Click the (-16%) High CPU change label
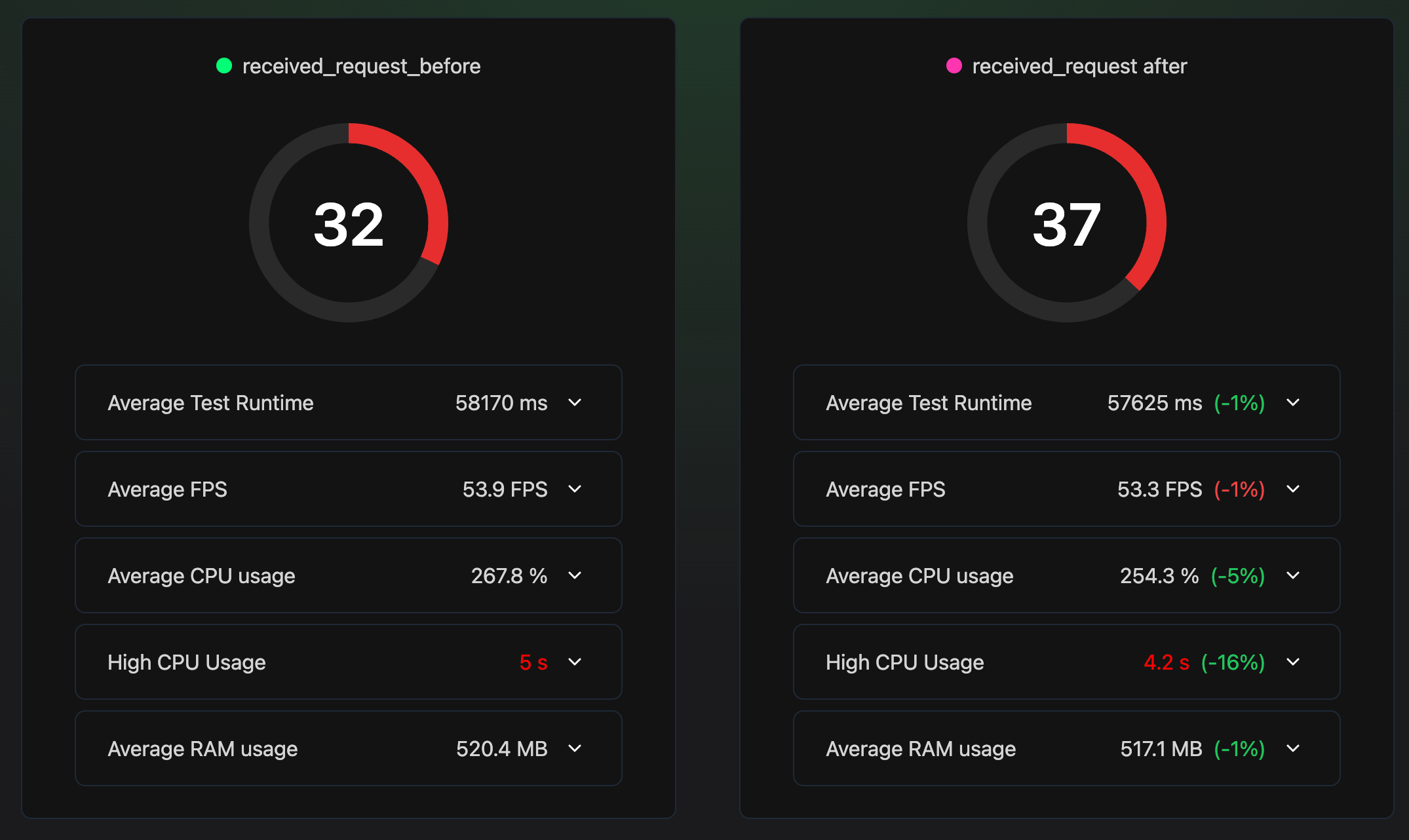 [x=1233, y=662]
